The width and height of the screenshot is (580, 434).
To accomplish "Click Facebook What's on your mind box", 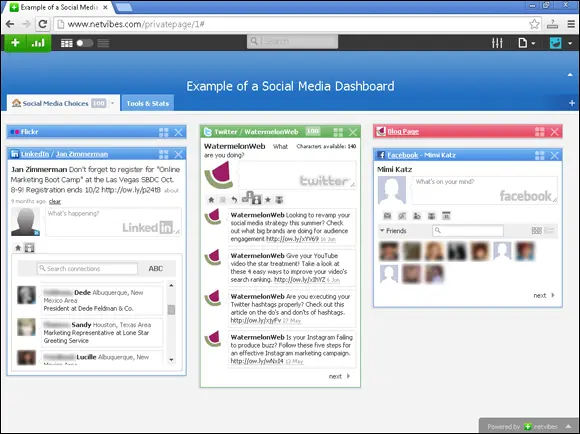I will 485,190.
